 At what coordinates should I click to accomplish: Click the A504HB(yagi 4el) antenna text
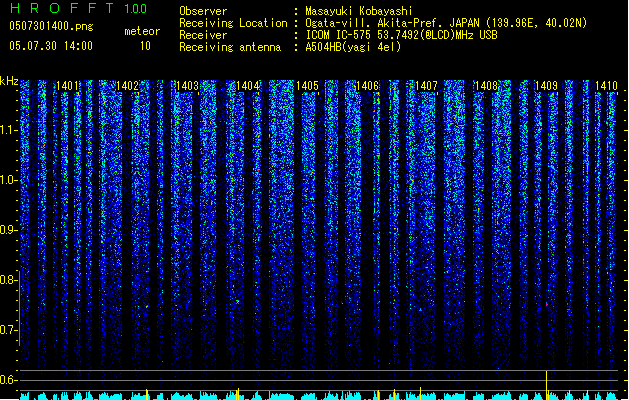tap(353, 47)
